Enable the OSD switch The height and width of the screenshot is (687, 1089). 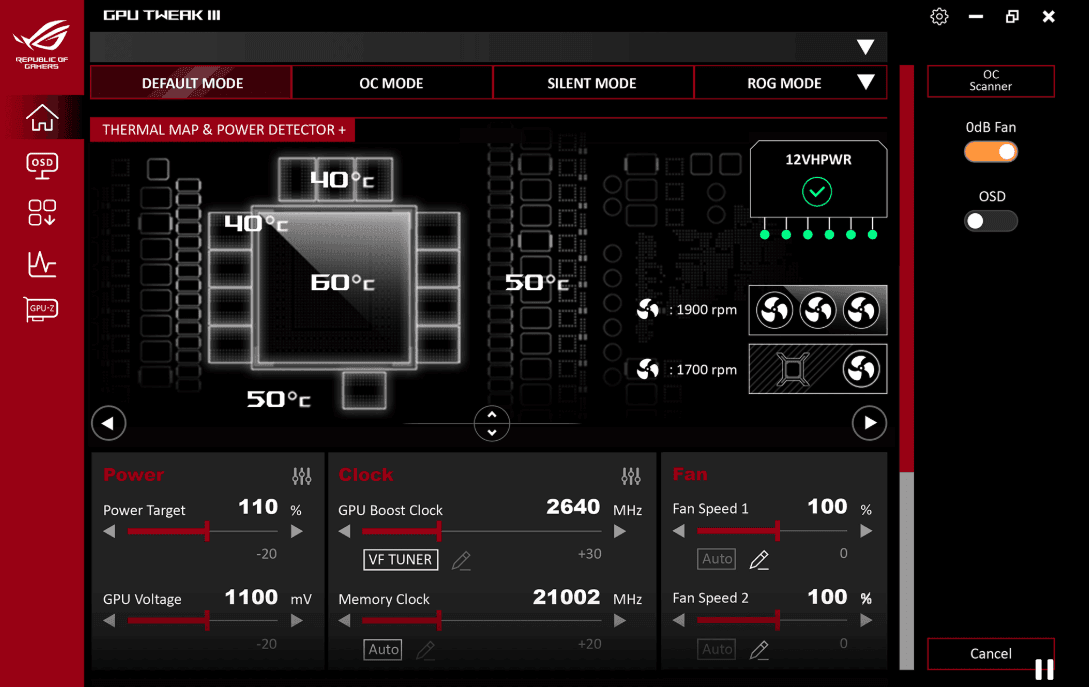(x=990, y=221)
